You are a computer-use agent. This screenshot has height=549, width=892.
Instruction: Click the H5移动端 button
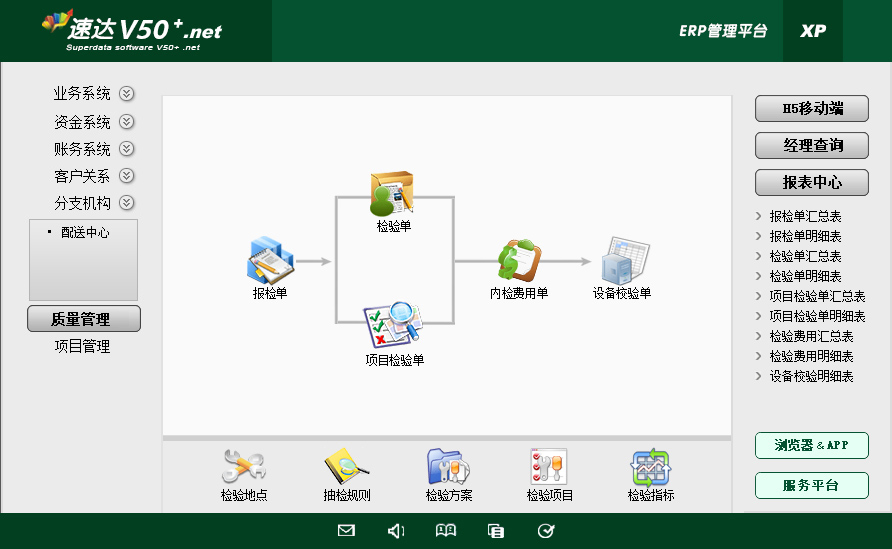click(812, 109)
